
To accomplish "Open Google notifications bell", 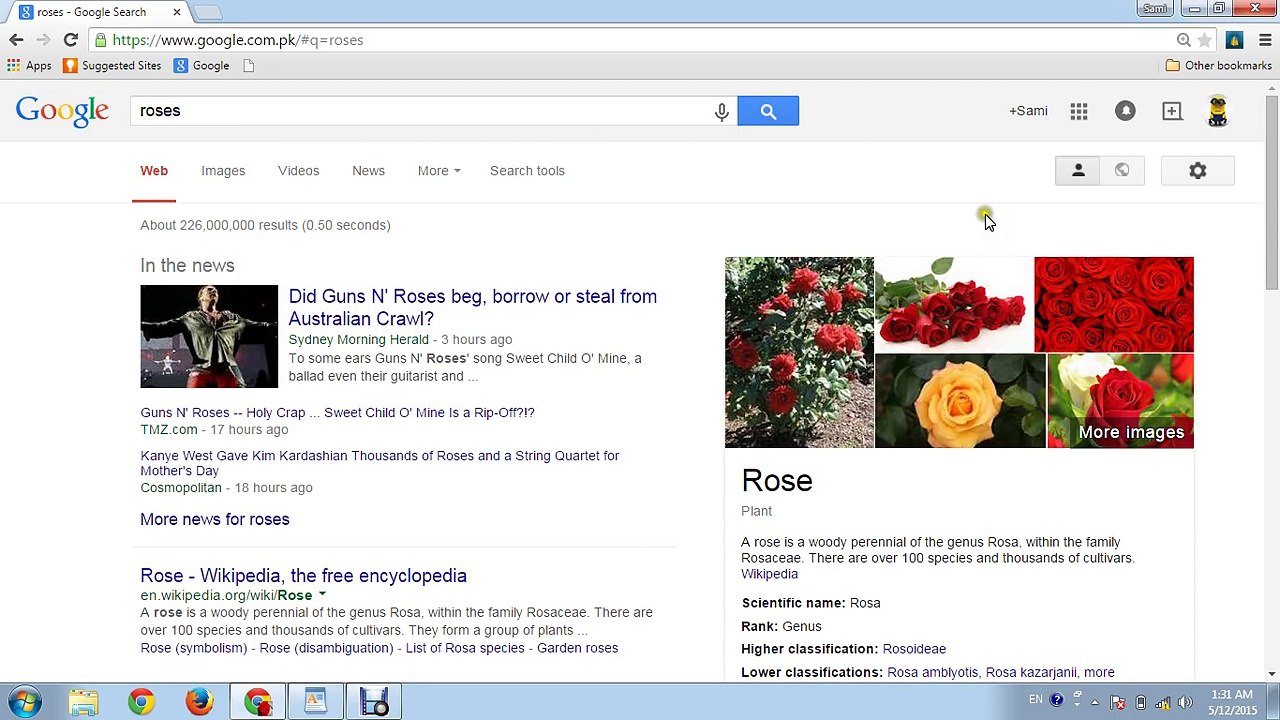I will click(x=1125, y=111).
